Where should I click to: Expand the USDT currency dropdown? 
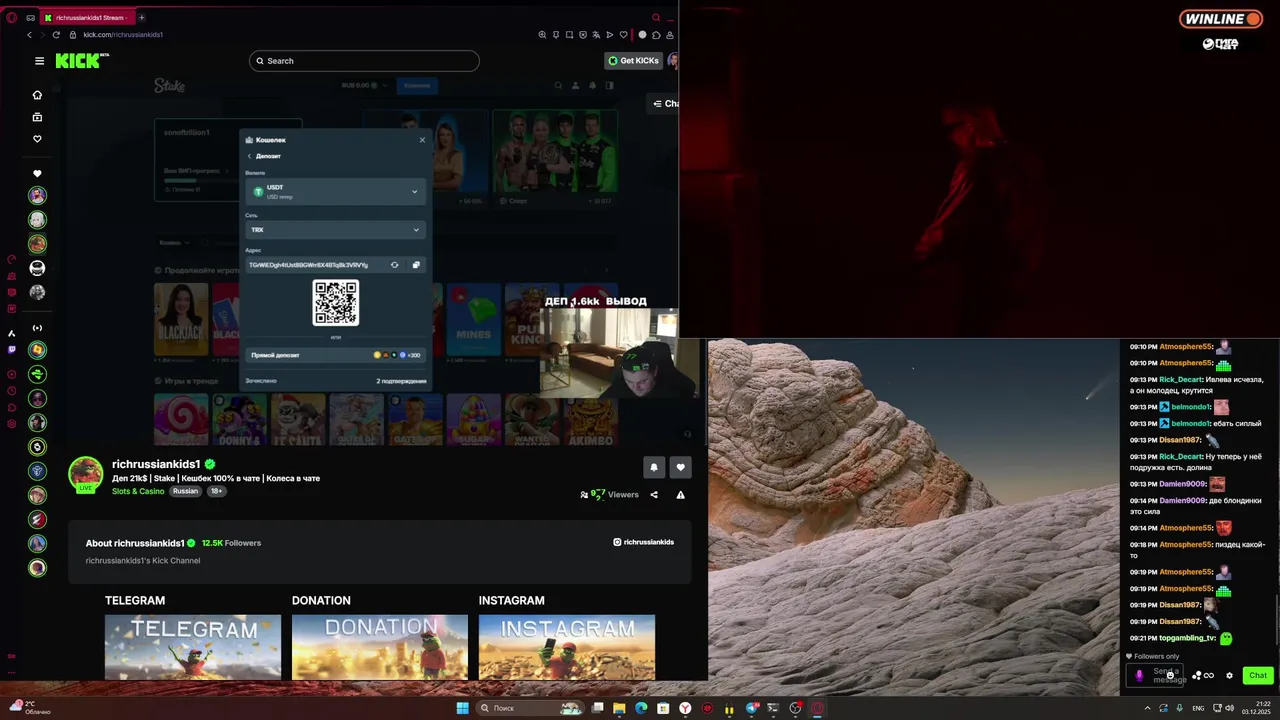[336, 191]
